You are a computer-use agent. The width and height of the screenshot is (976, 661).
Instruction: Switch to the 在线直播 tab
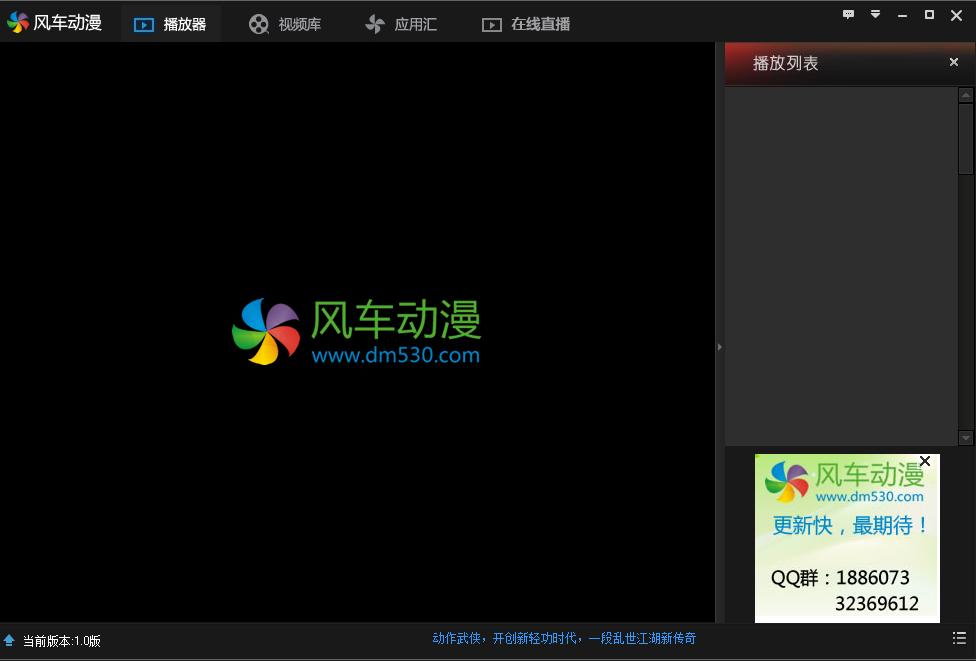pos(525,24)
